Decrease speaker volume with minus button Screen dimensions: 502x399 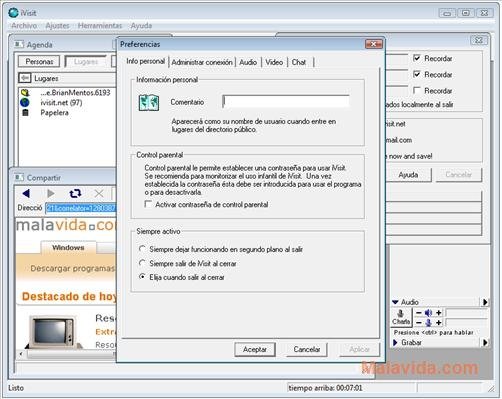(419, 313)
